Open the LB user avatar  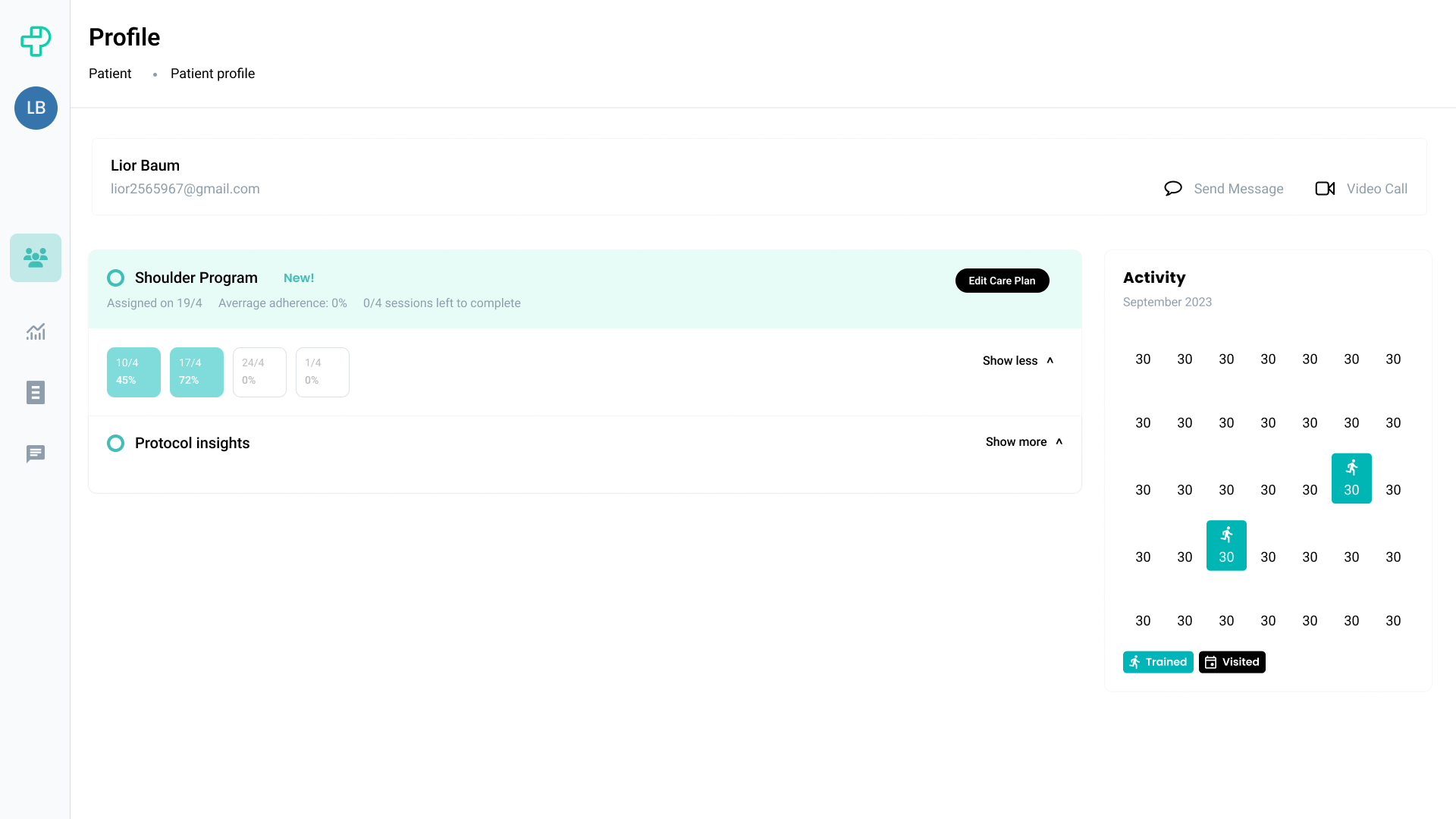pos(36,108)
